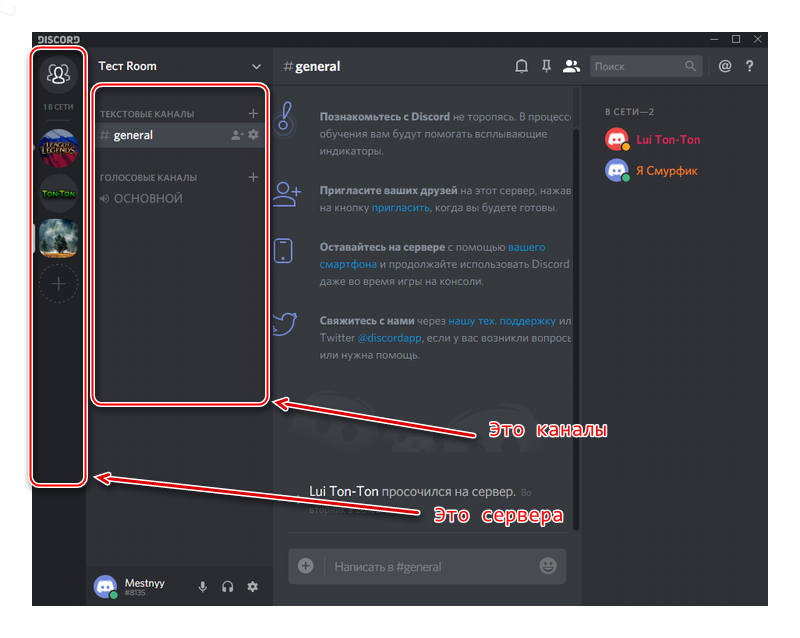Create invite for the general channel

click(237, 135)
